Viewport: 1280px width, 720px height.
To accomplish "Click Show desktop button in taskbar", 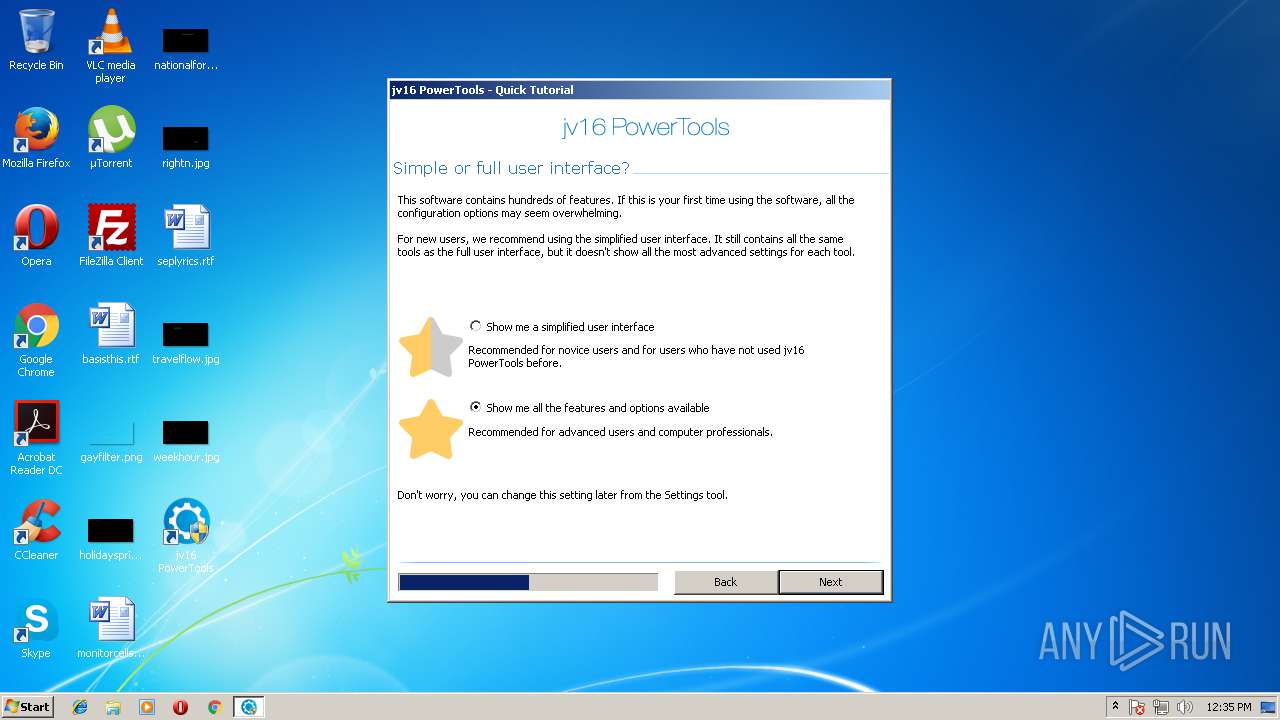I will 1270,707.
